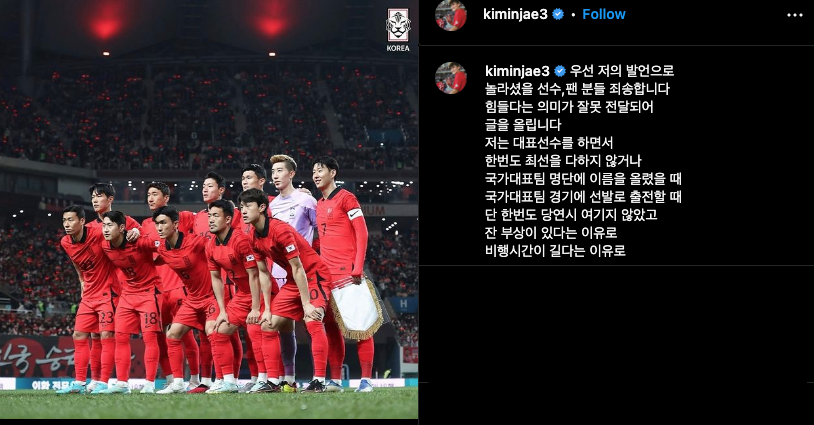The width and height of the screenshot is (814, 425).
Task: Select the last caption line 비행시간이 길다는 이유로
Action: click(x=555, y=251)
